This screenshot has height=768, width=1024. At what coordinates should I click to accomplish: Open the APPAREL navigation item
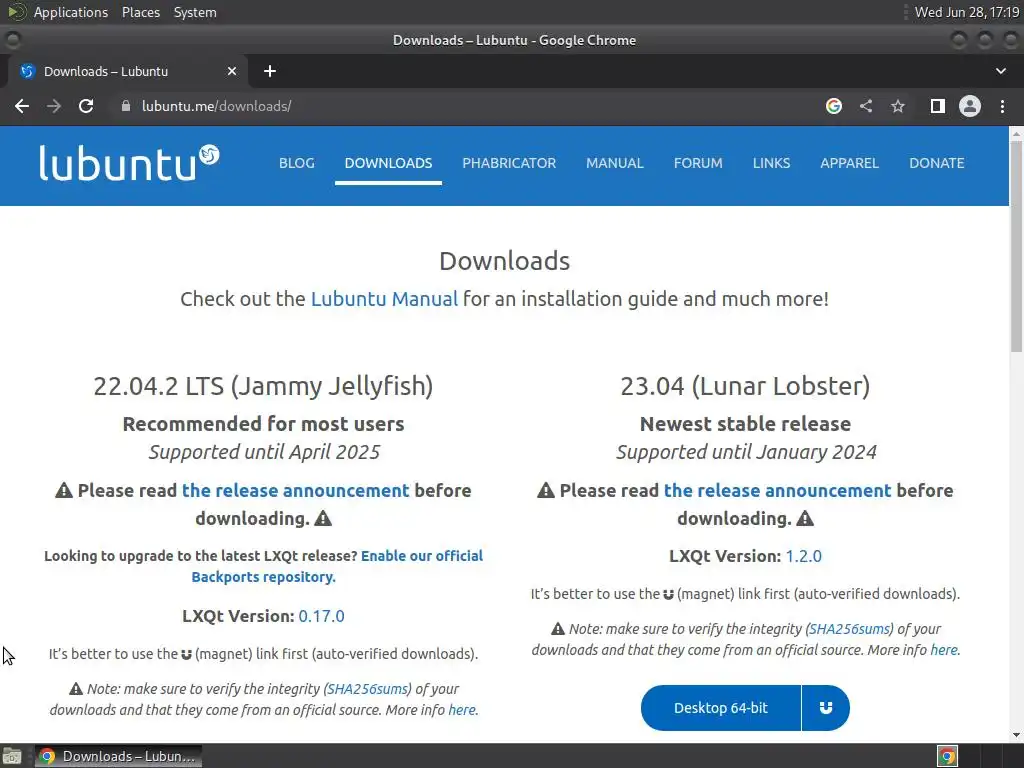tap(850, 163)
